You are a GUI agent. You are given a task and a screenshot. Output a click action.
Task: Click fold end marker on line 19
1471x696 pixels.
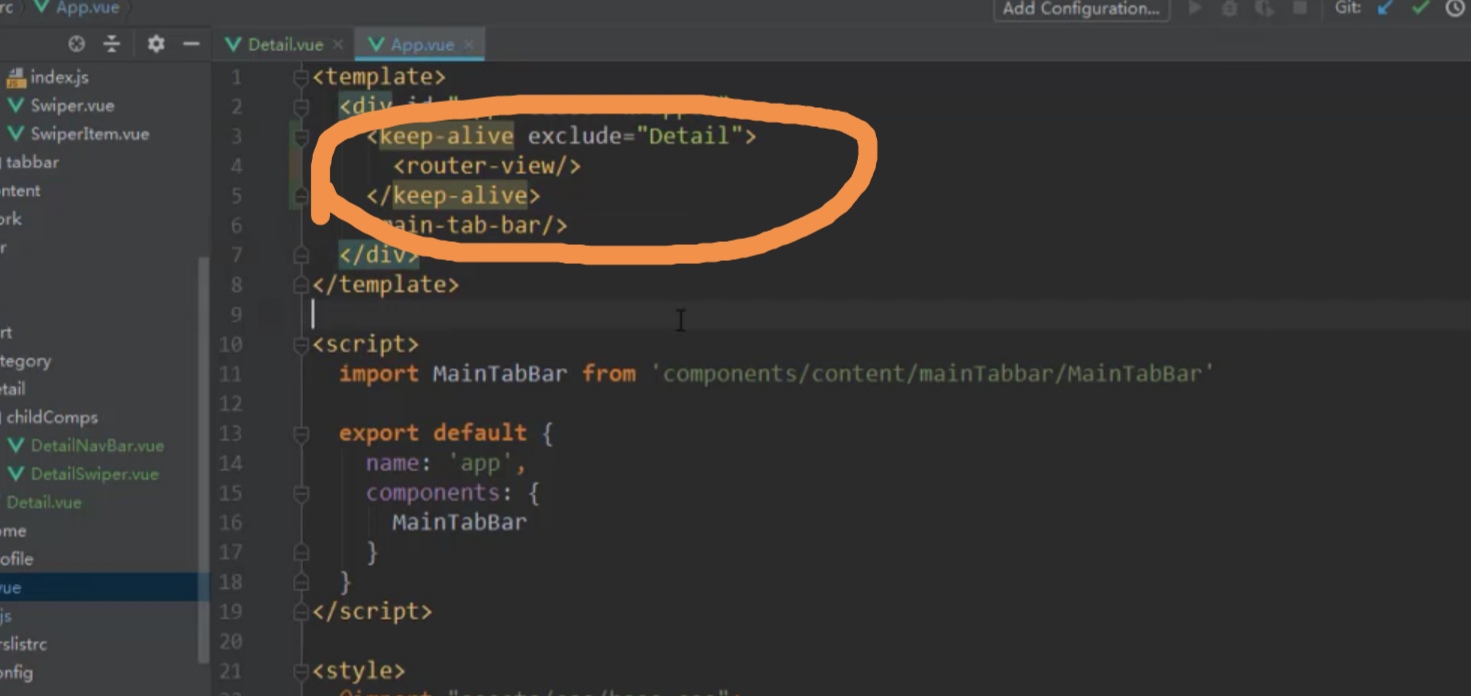pyautogui.click(x=300, y=611)
